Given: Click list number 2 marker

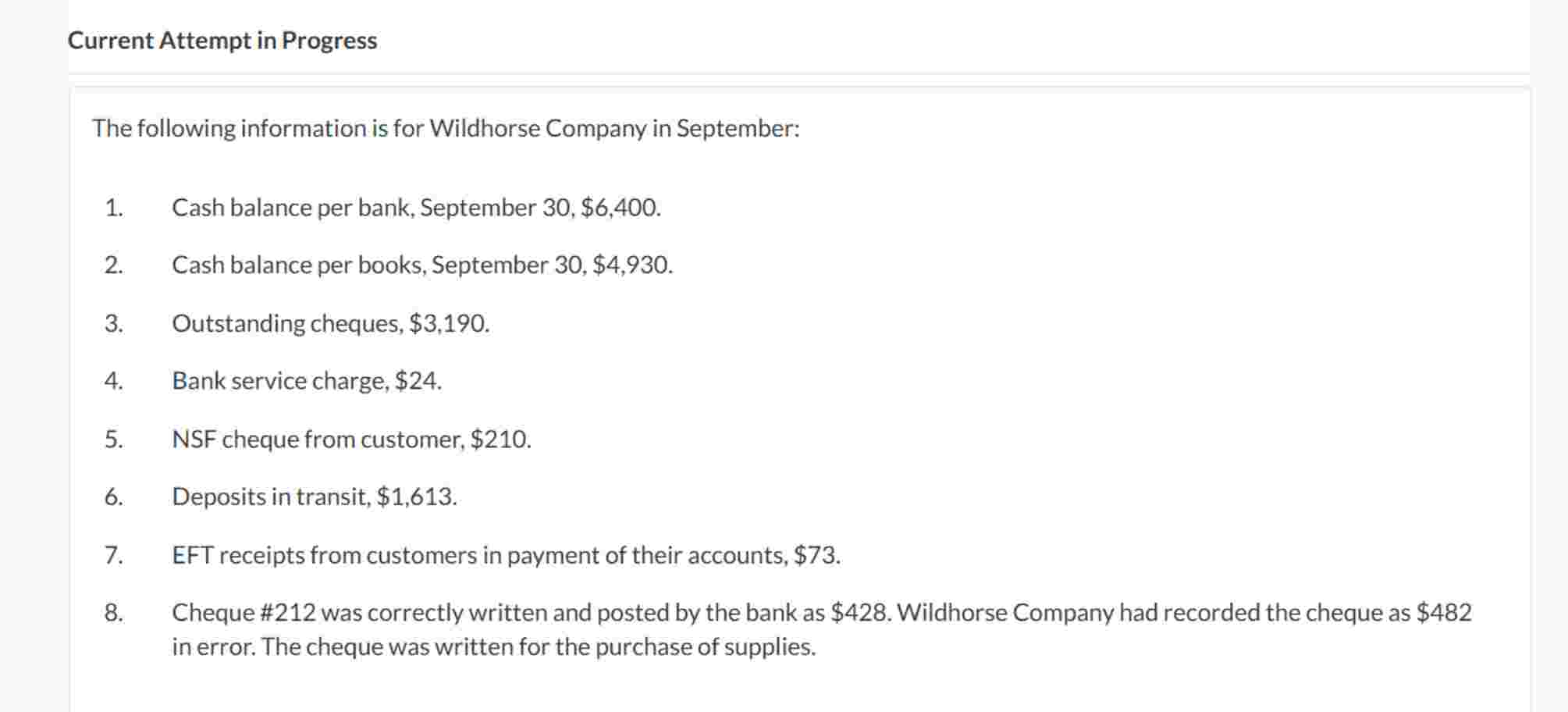Looking at the screenshot, I should click(114, 265).
